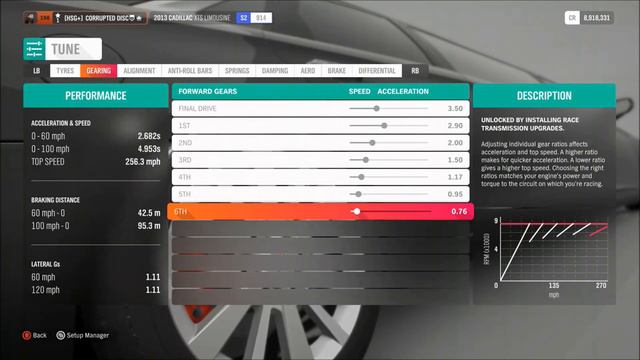Image resolution: width=640 pixels, height=360 pixels.
Task: Click the 5th gear value 0.95
Action: 455,194
